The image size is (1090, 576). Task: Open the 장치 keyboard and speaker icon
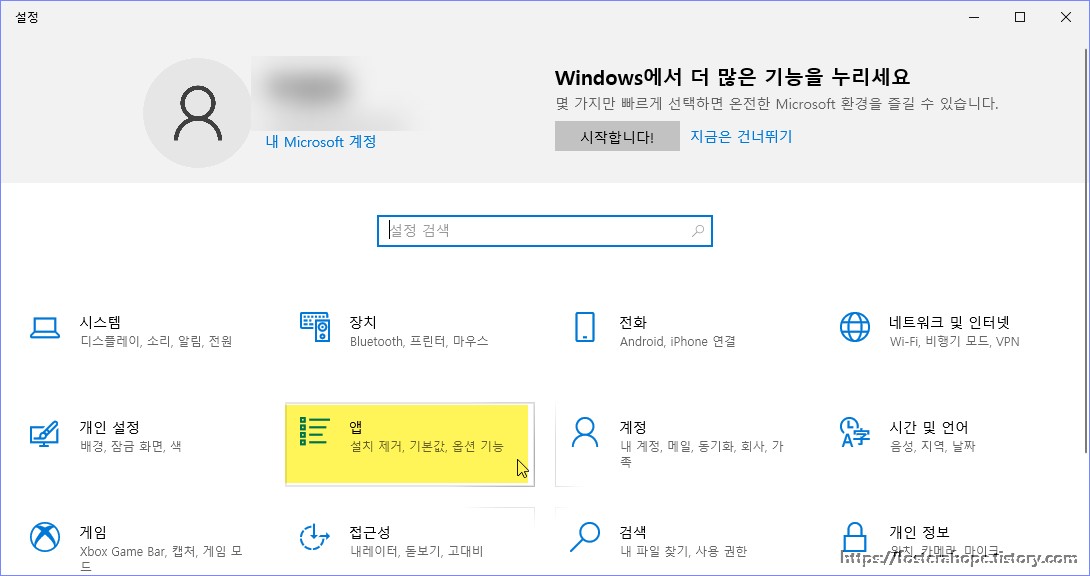tap(315, 327)
